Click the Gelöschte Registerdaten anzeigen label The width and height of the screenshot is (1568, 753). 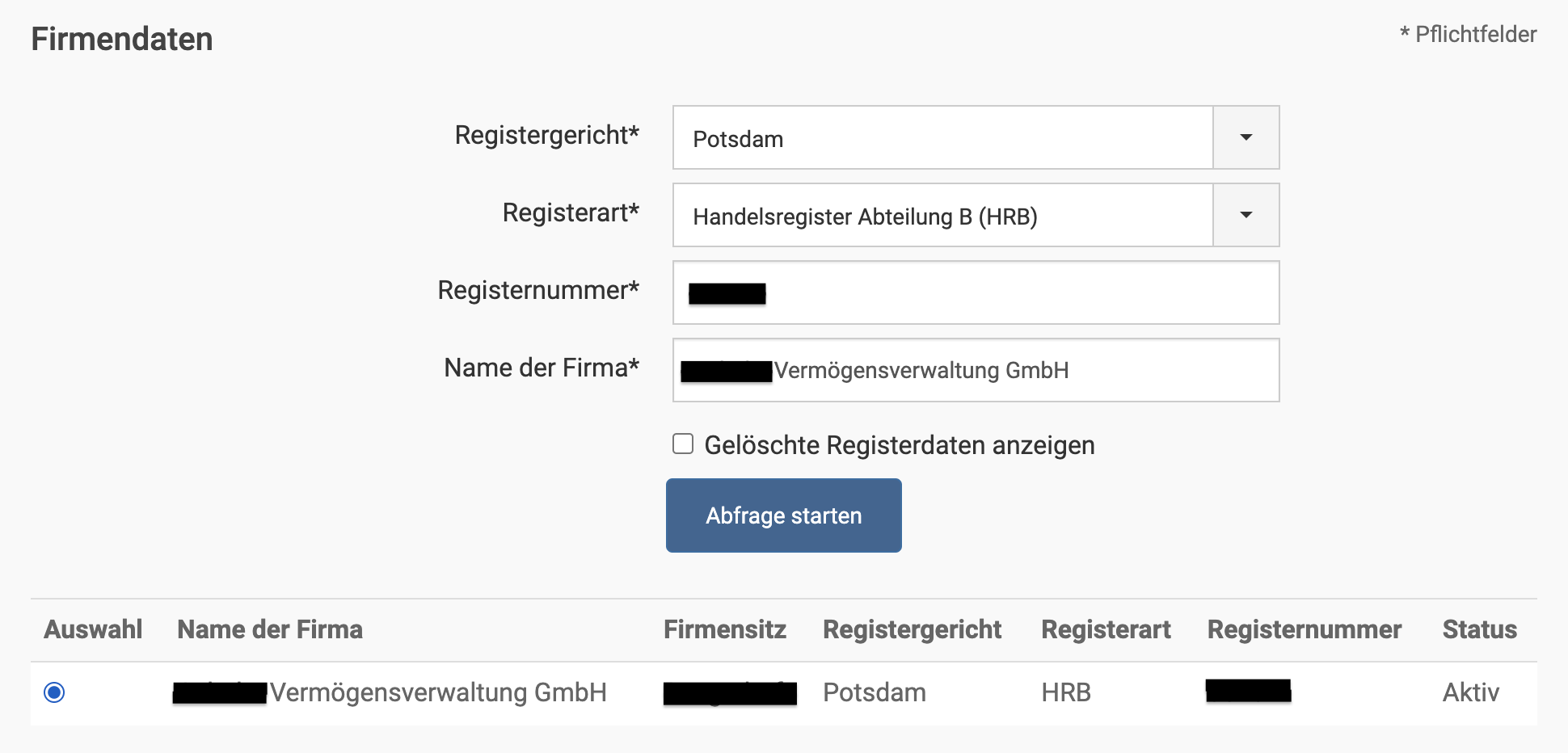(899, 445)
